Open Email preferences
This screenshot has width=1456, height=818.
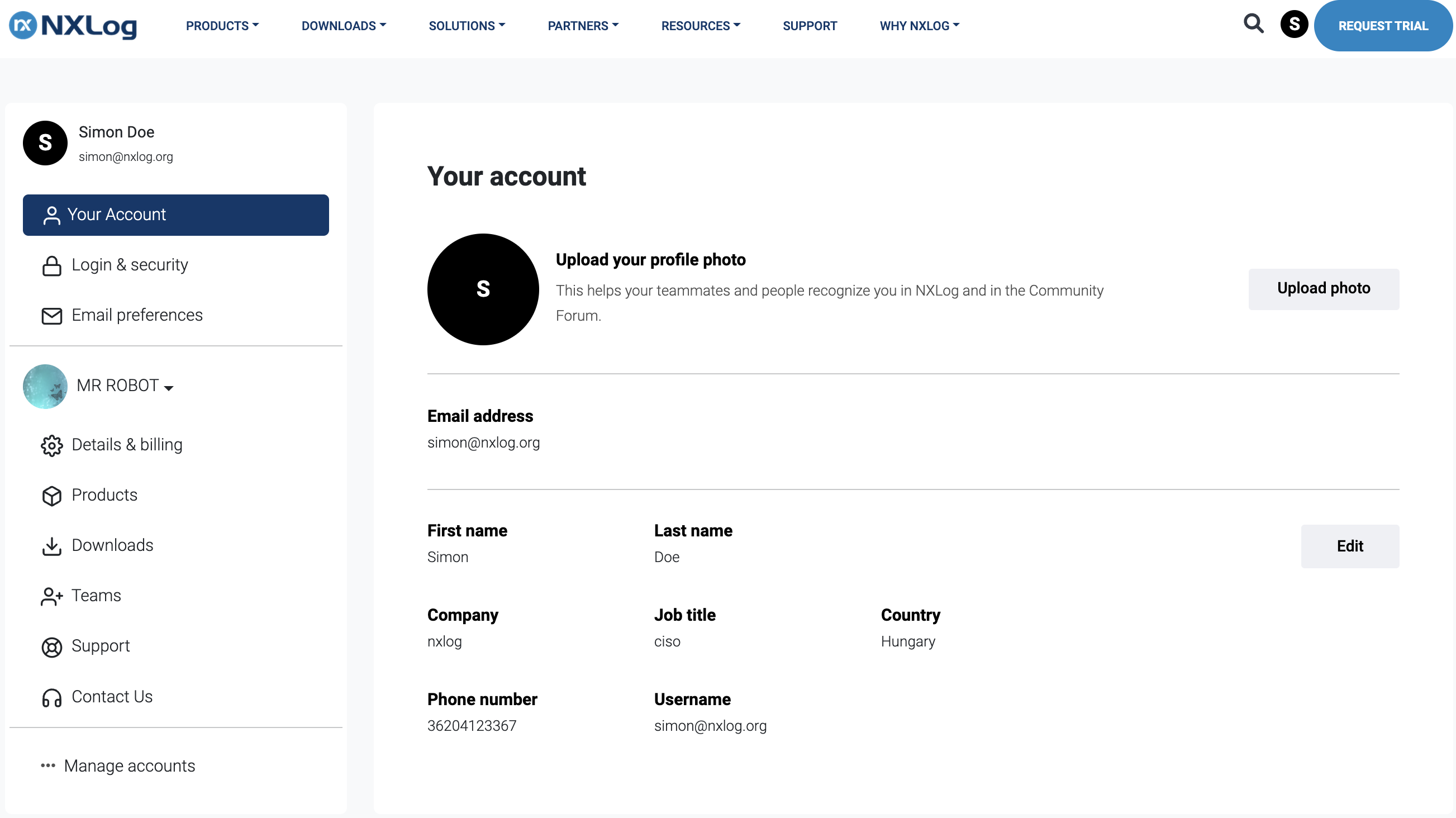tap(137, 315)
